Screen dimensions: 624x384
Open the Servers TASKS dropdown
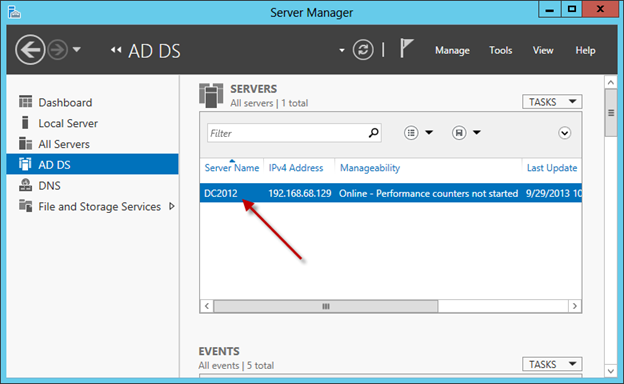pyautogui.click(x=552, y=102)
